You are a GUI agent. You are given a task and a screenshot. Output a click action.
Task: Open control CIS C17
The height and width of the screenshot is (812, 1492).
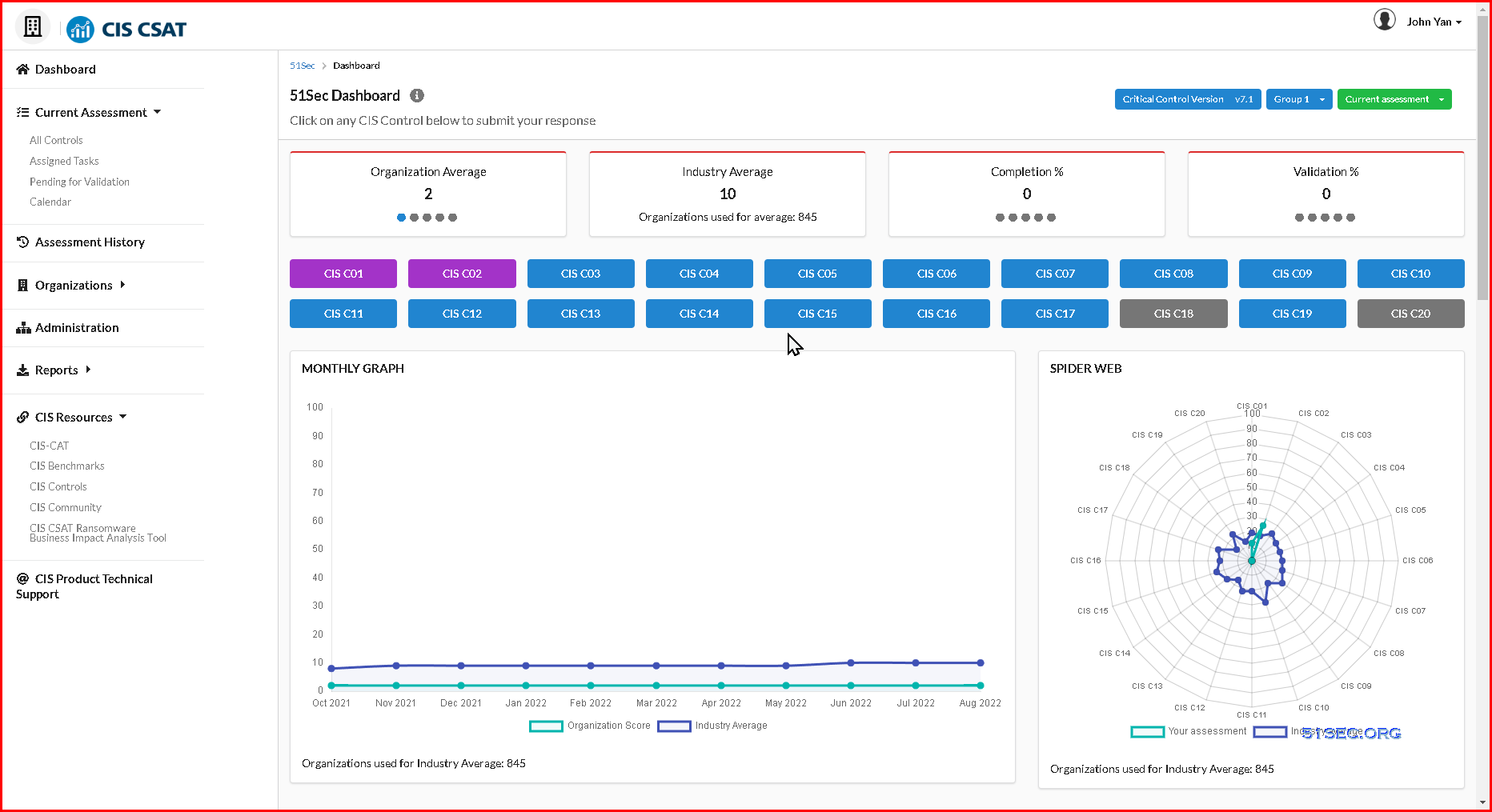point(1055,314)
